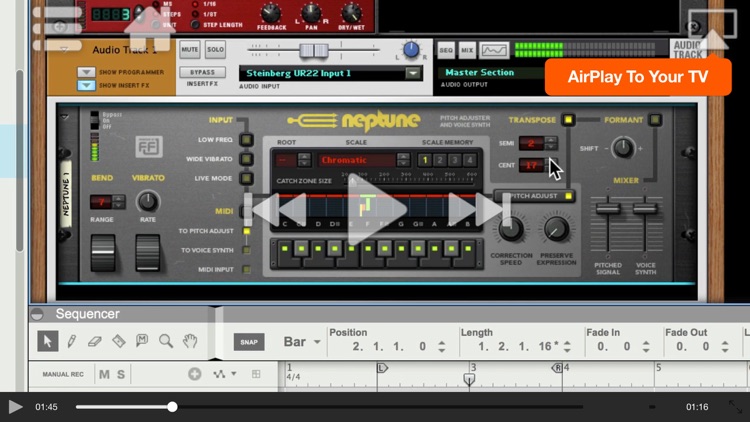Toggle MIDI To Voice Synth

(x=246, y=250)
